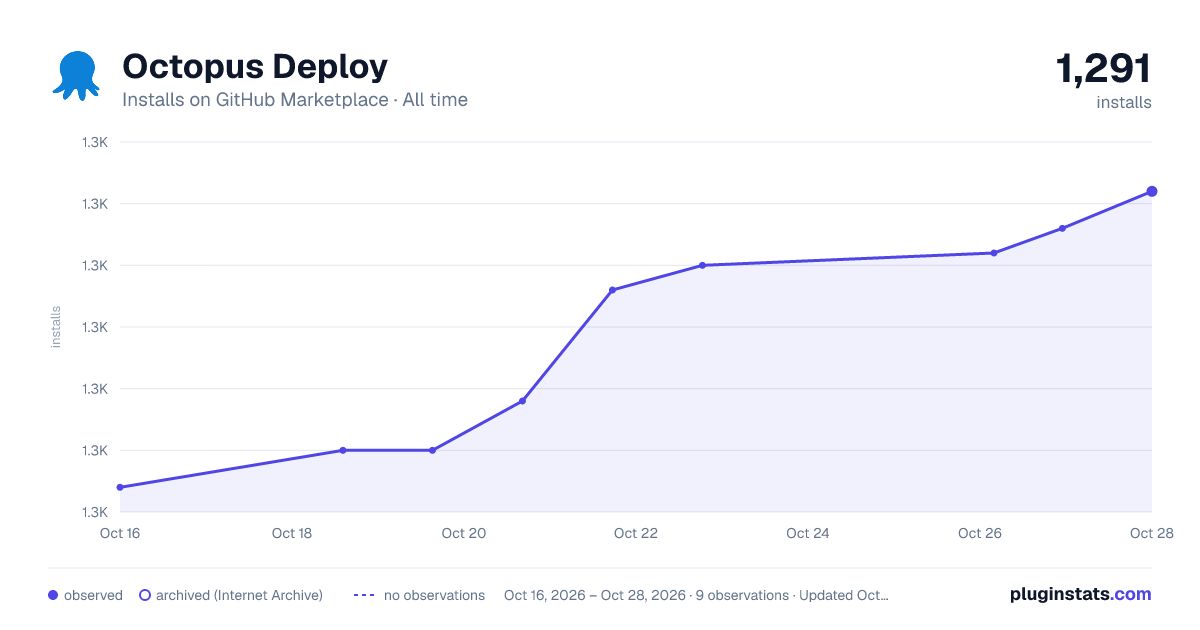Click the vertical 'installs' y-axis title

point(56,327)
